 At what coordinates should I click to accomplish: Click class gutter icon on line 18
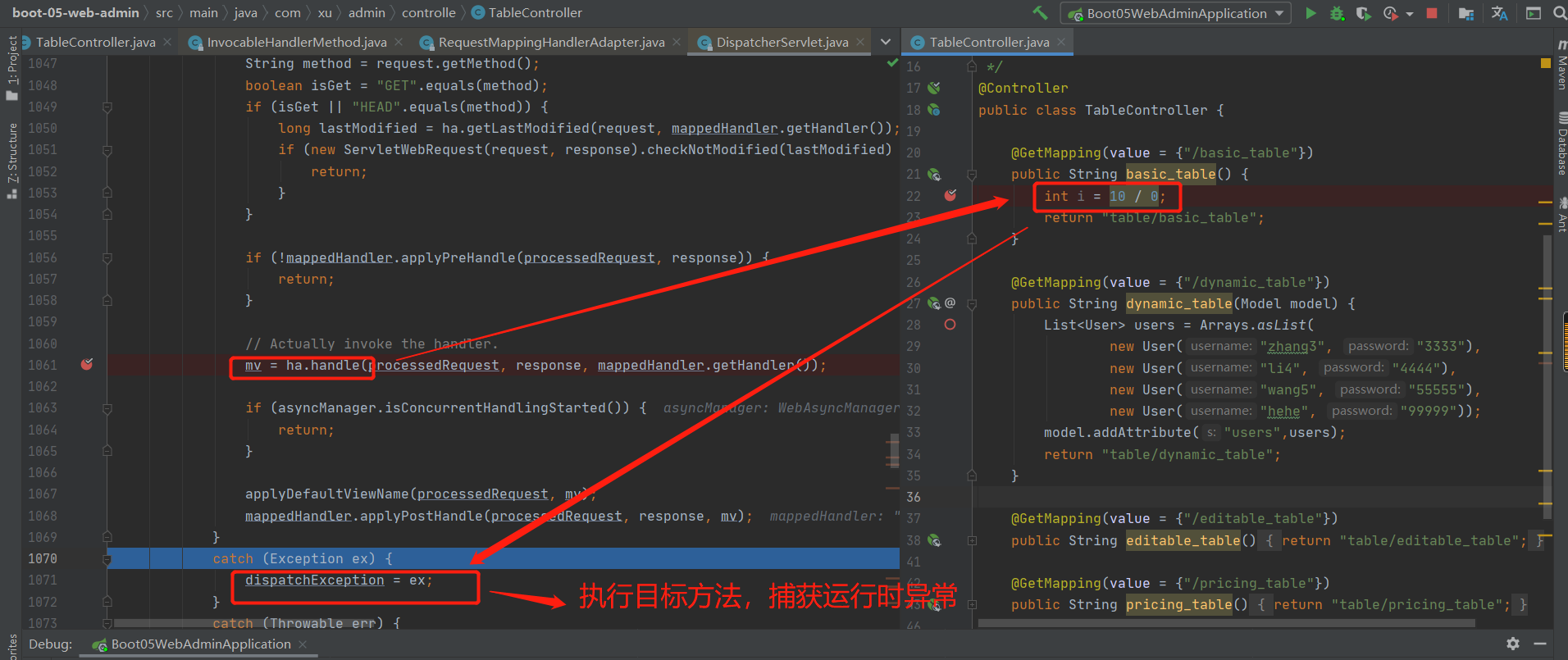click(x=934, y=110)
